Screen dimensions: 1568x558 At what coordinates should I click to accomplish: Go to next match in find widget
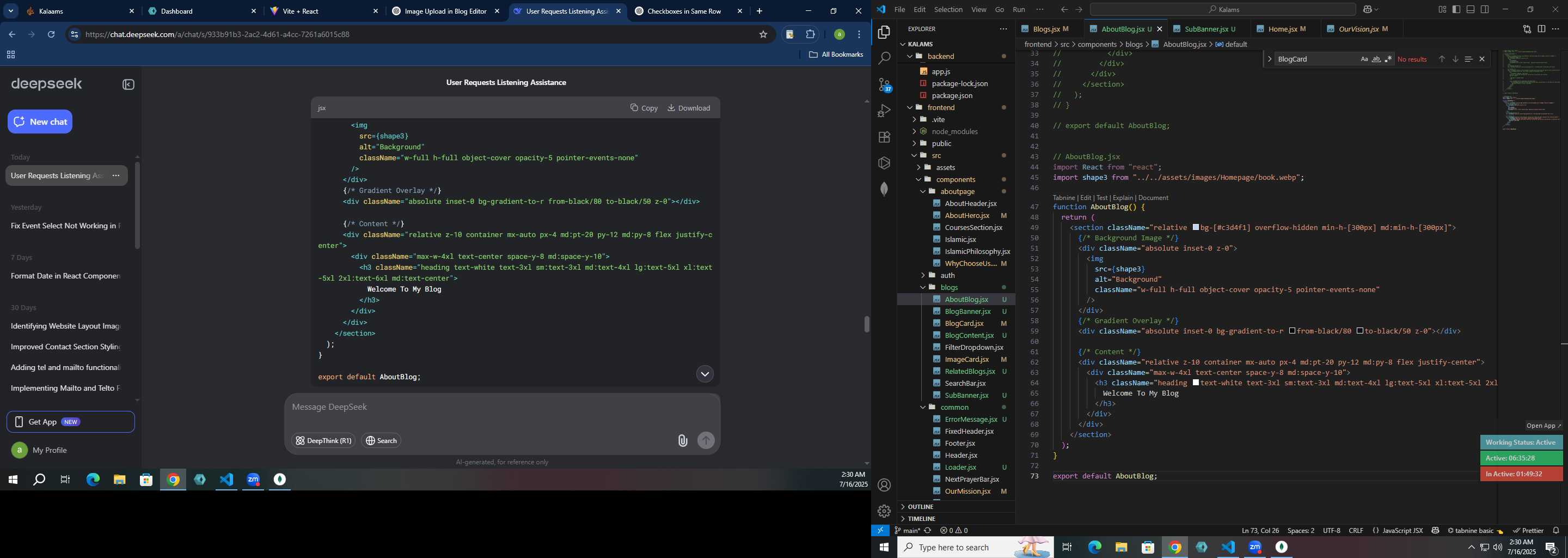click(x=1455, y=59)
